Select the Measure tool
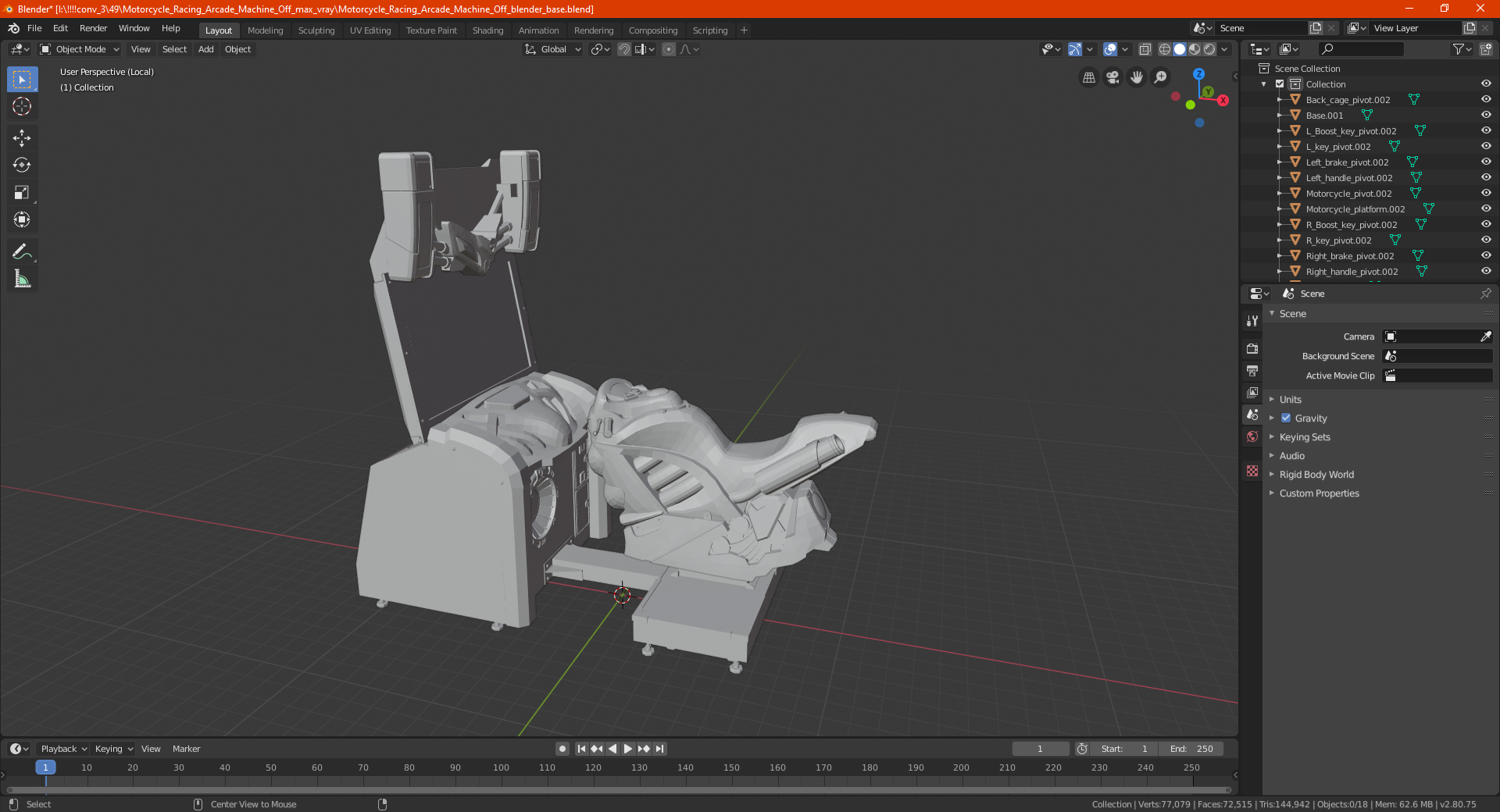The image size is (1500, 812). point(22,279)
